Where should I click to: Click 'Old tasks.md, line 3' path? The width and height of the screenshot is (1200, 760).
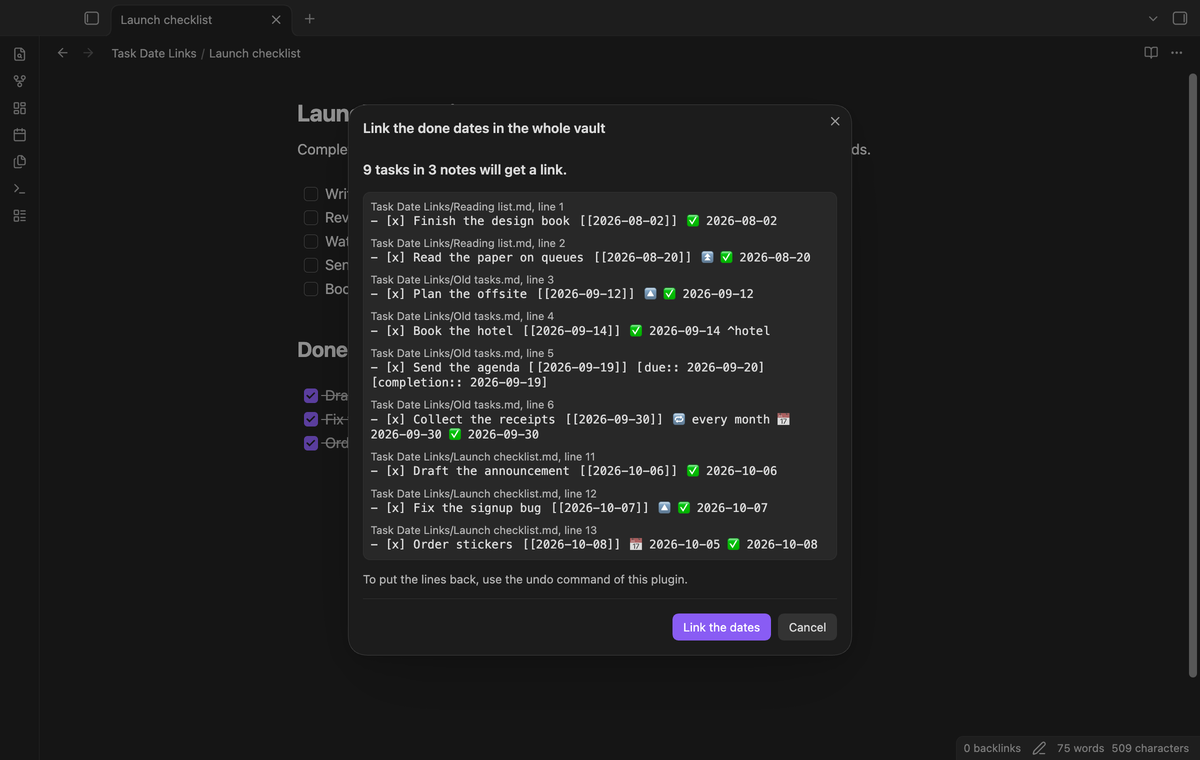(x=462, y=280)
